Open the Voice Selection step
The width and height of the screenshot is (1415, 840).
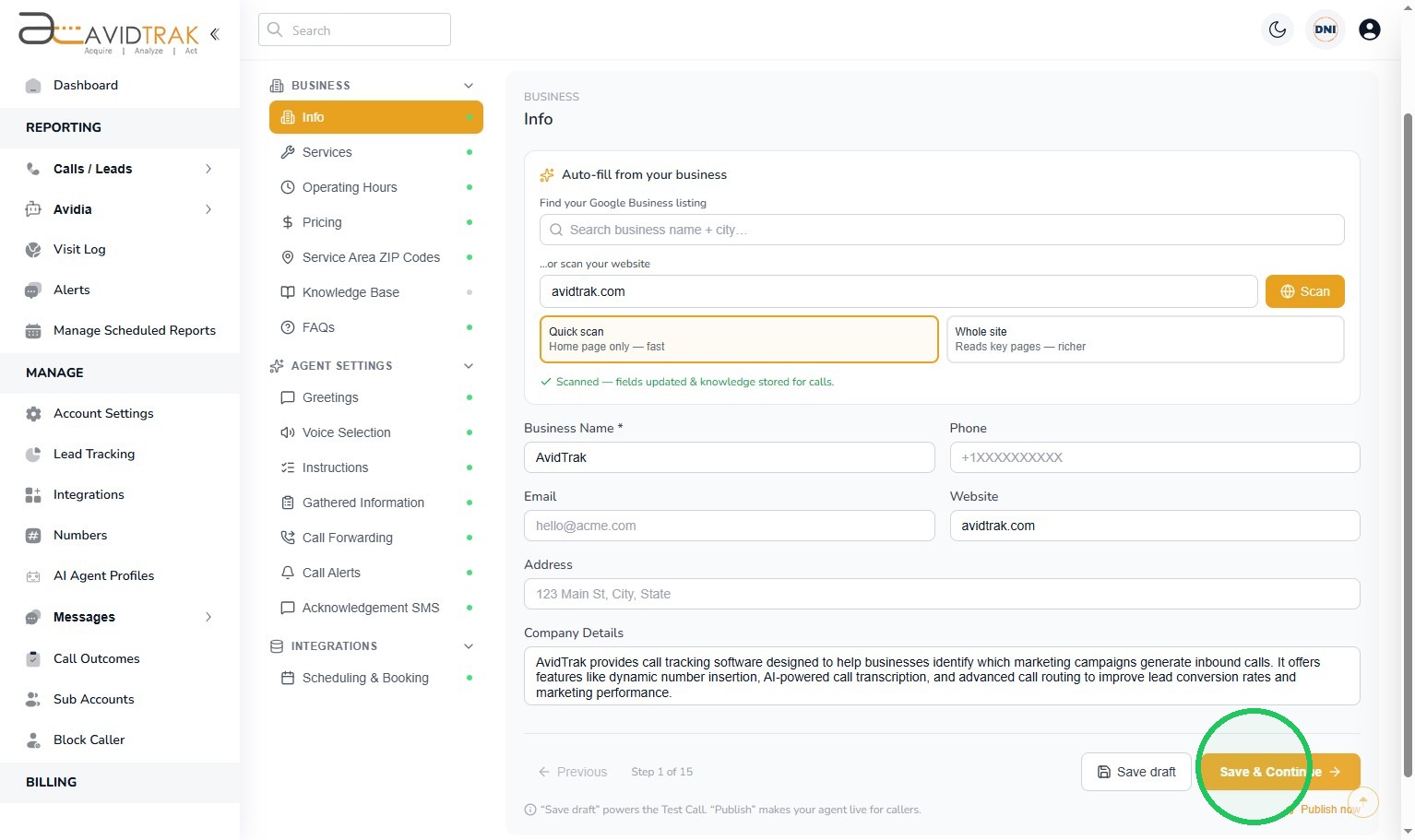376,432
